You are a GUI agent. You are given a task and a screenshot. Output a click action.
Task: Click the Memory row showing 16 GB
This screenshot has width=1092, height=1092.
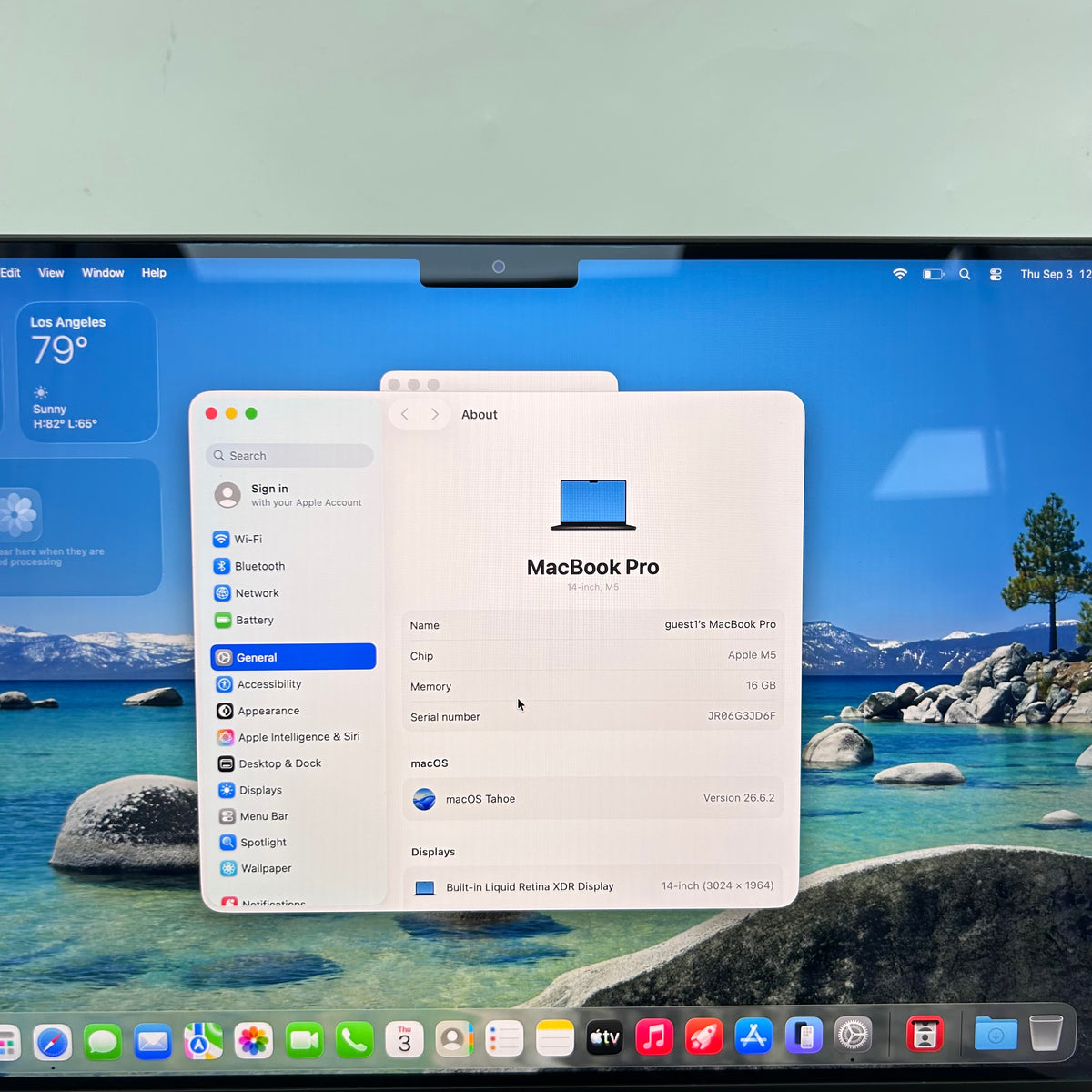pos(592,686)
